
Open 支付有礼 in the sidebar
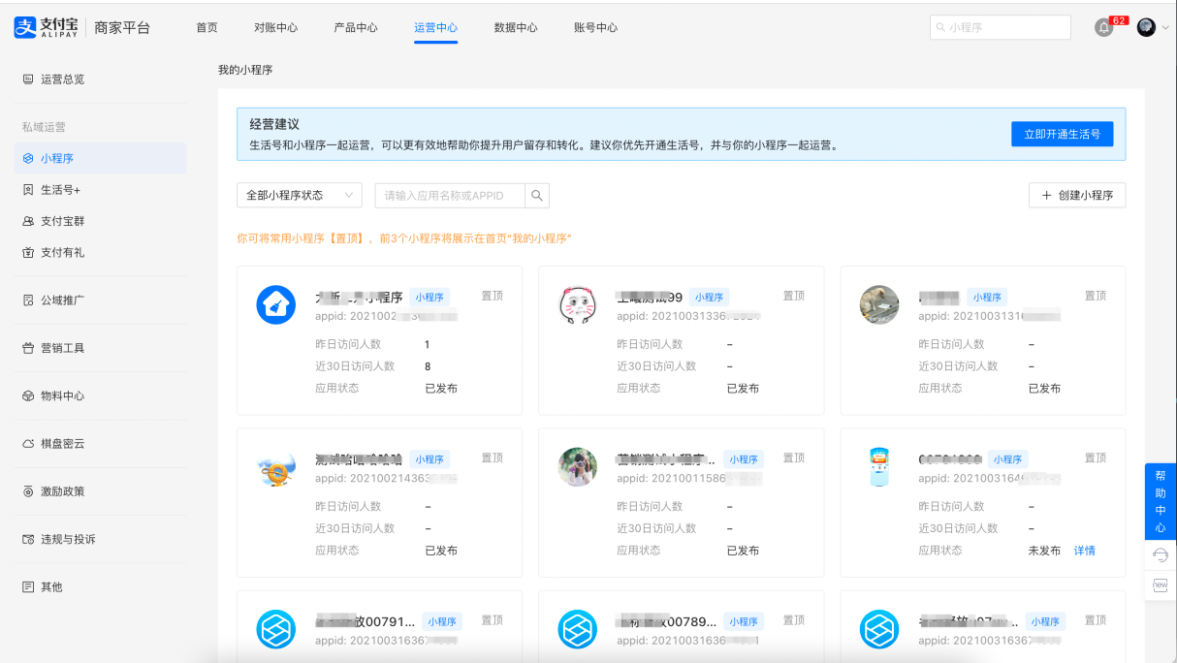tap(63, 252)
